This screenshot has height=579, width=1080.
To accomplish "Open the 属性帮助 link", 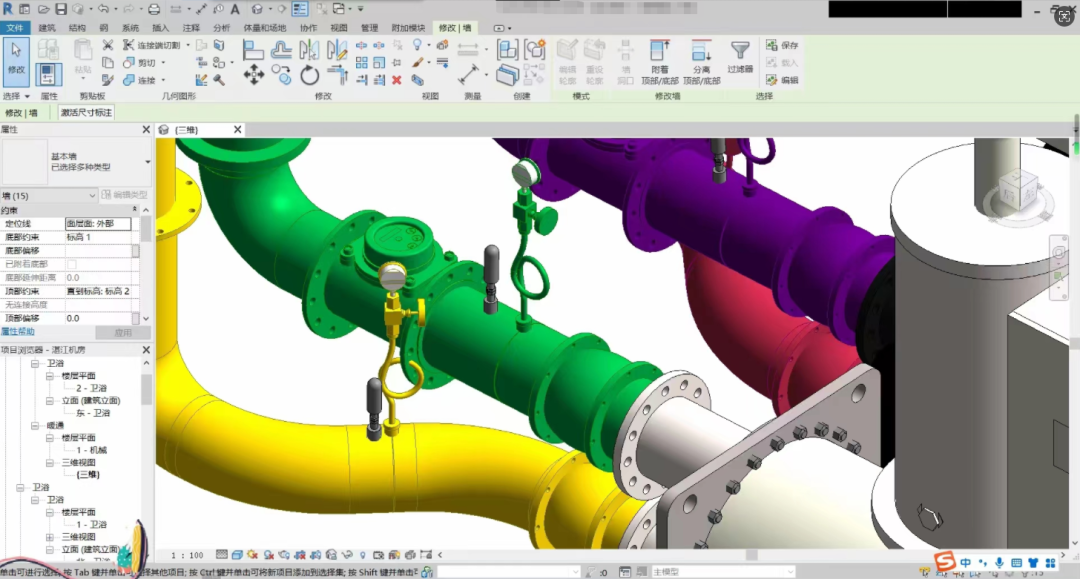I will 18,331.
